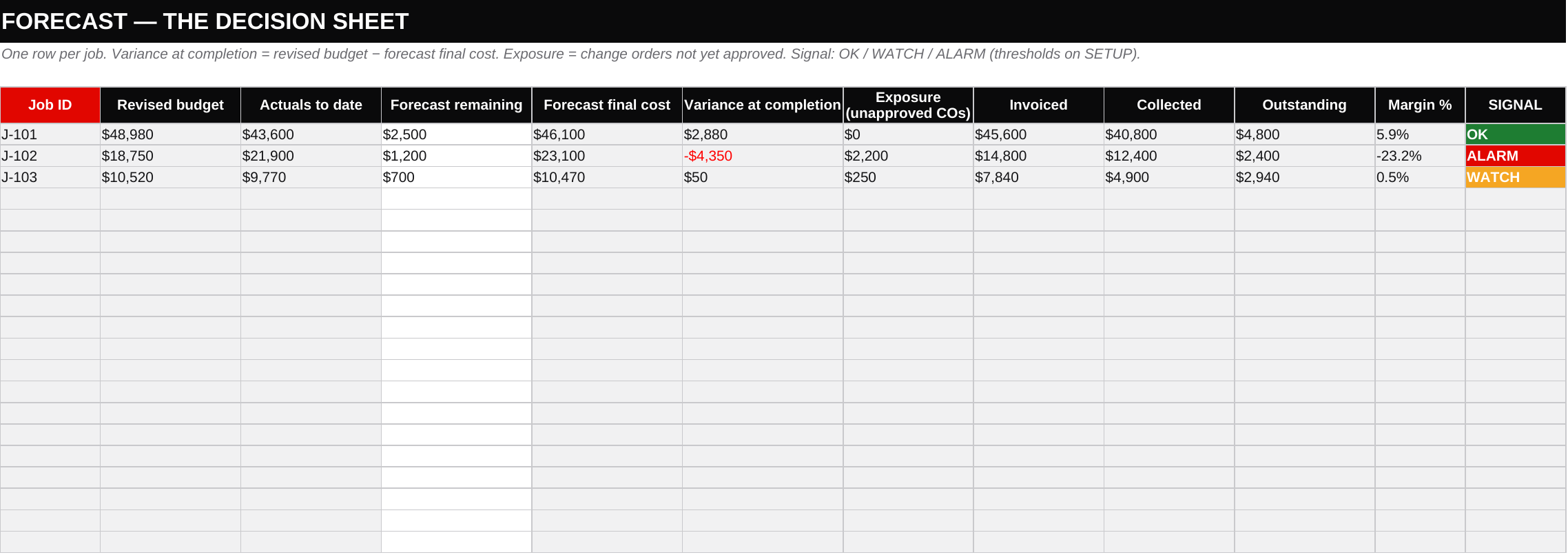Click forecast final cost $46,100
The image size is (1568, 555).
pyautogui.click(x=607, y=134)
